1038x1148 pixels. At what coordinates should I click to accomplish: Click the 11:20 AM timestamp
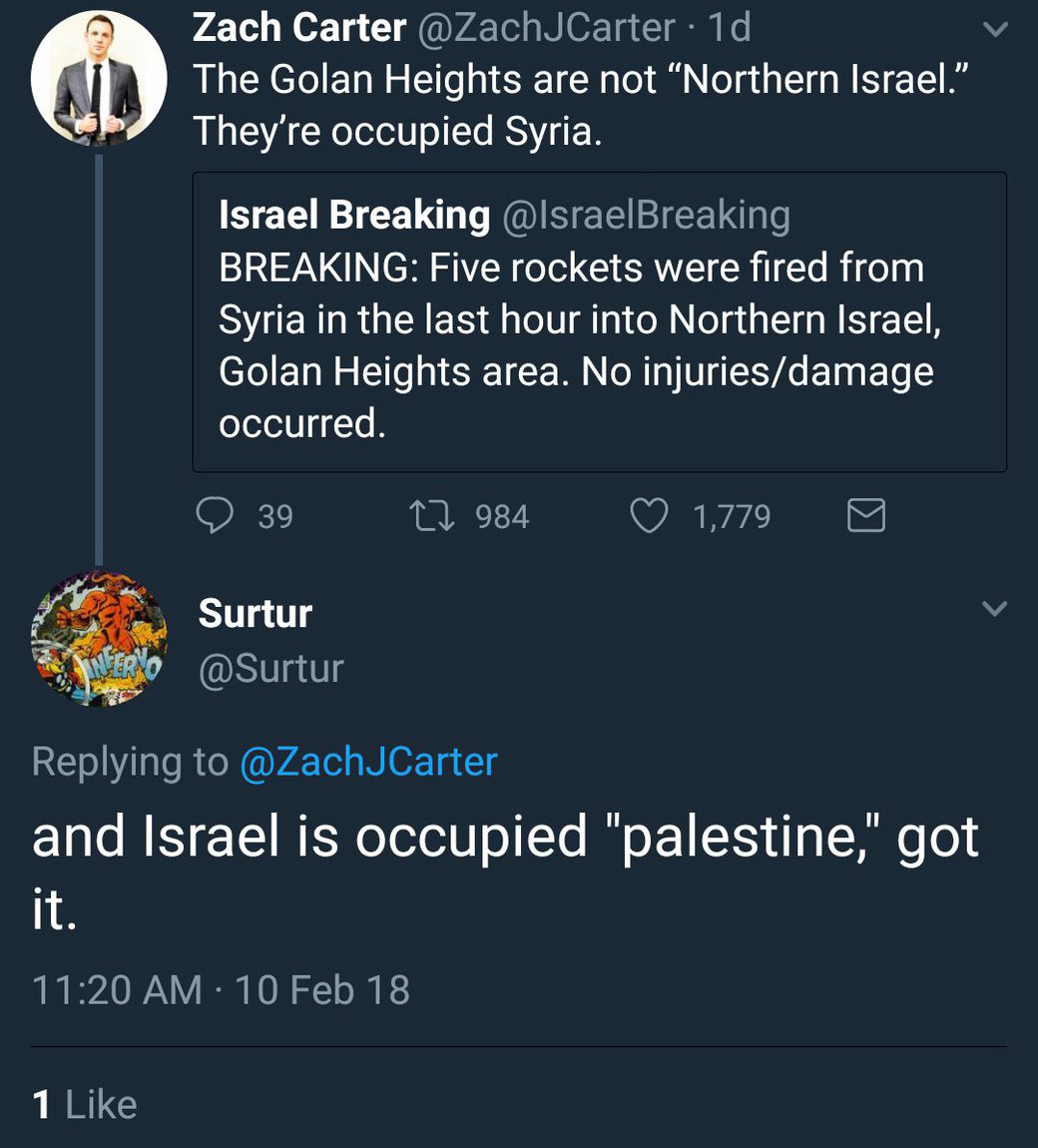pyautogui.click(x=117, y=990)
